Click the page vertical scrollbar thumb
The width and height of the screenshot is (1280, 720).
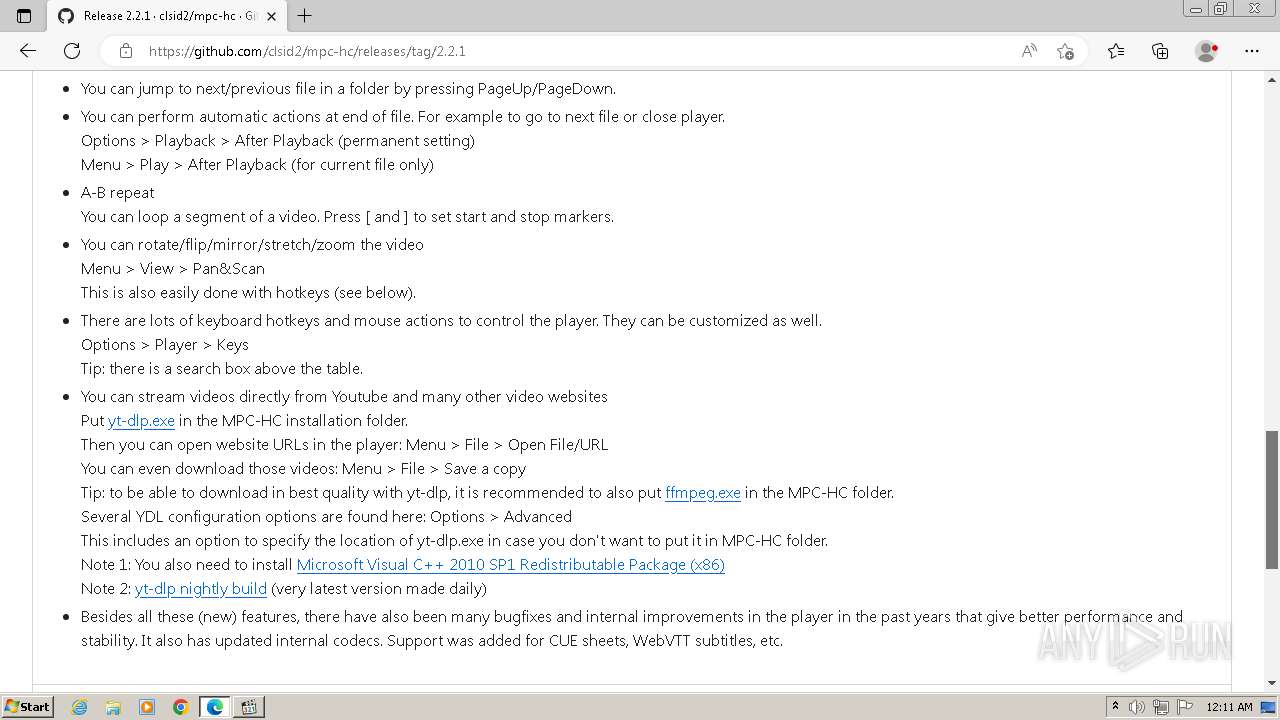point(1272,500)
